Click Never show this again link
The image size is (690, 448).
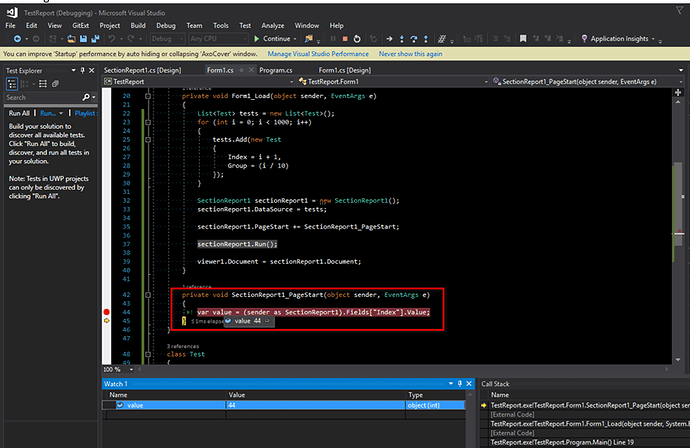pyautogui.click(x=410, y=54)
